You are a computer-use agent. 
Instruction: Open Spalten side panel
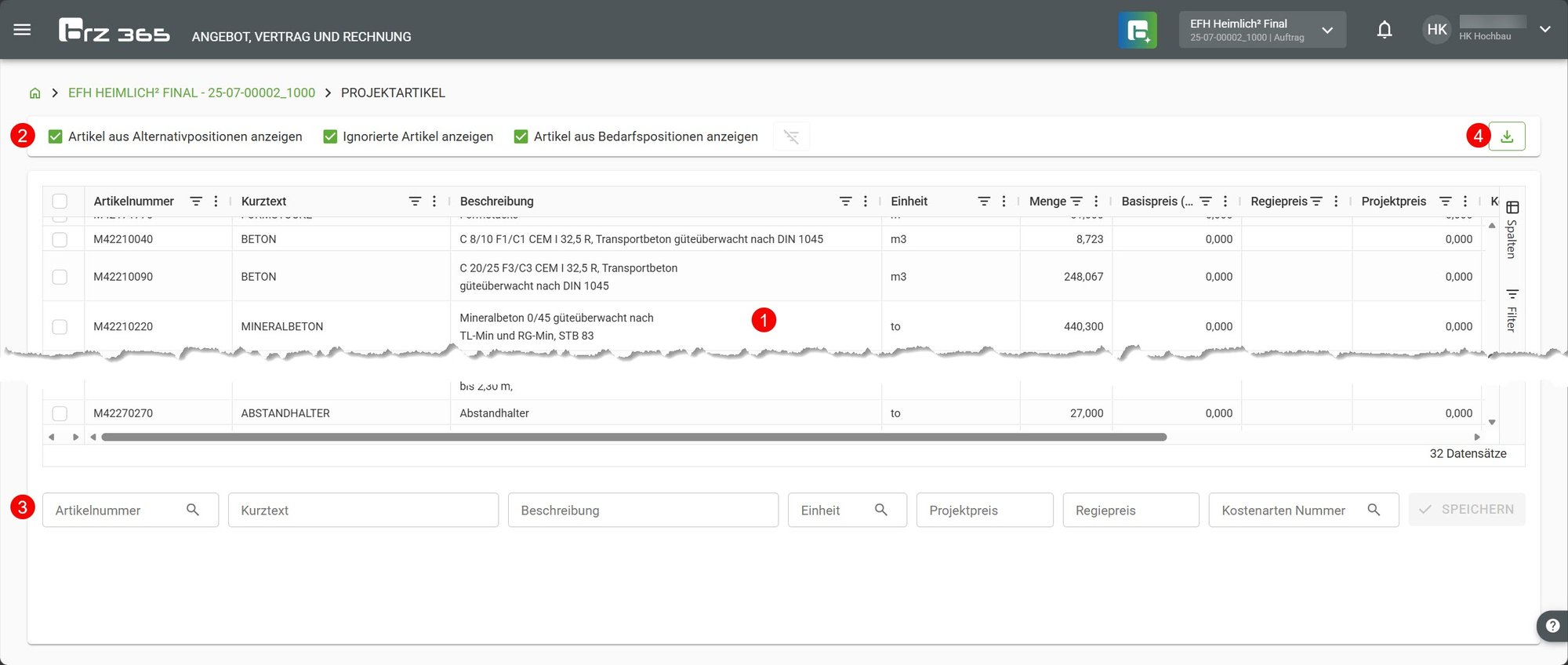pyautogui.click(x=1512, y=230)
